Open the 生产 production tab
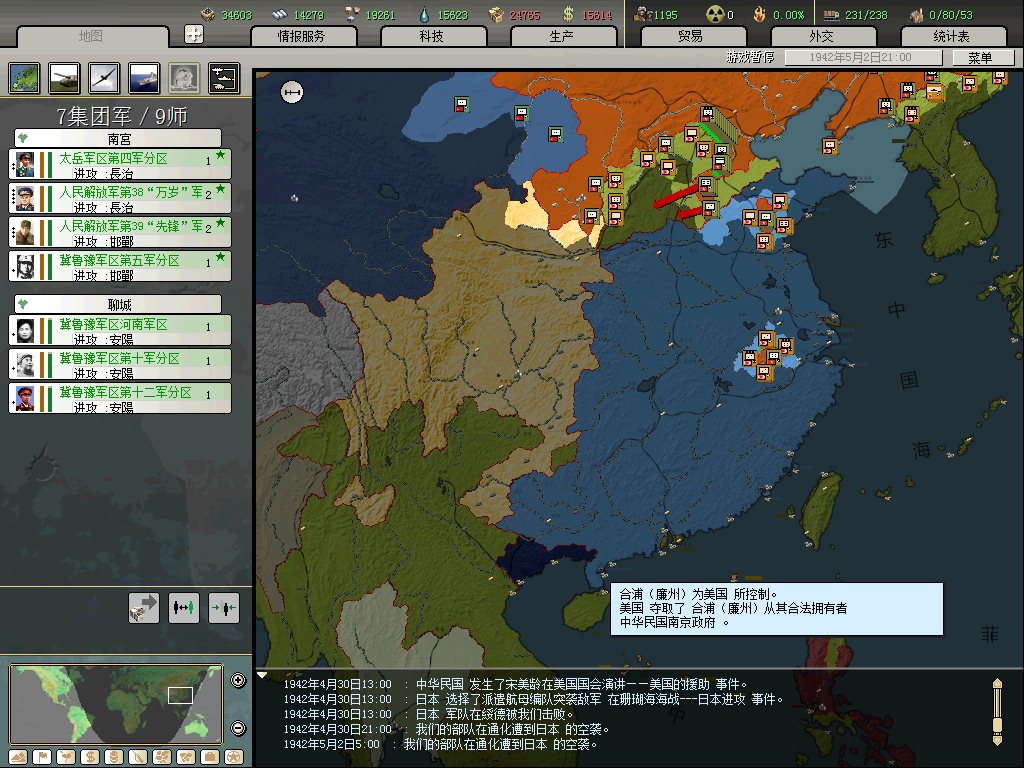 coord(562,37)
